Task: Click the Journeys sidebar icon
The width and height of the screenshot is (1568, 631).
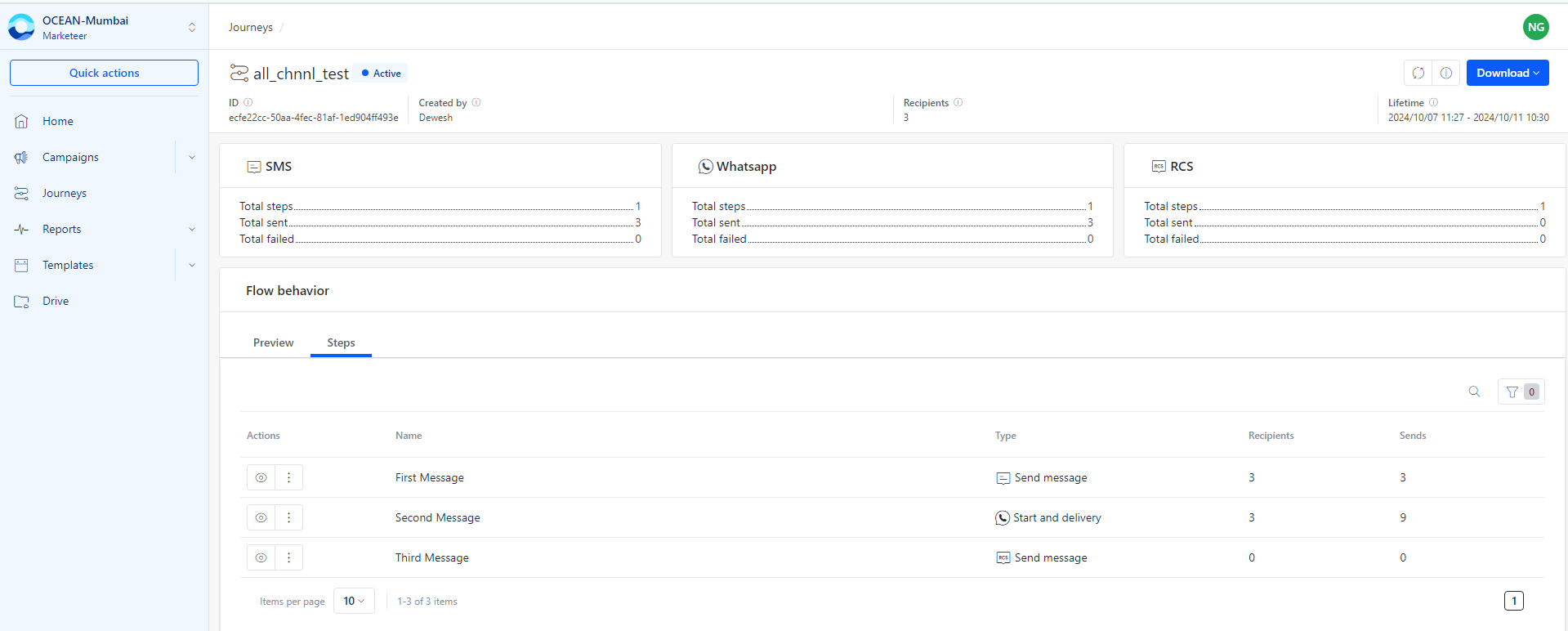Action: [x=22, y=193]
